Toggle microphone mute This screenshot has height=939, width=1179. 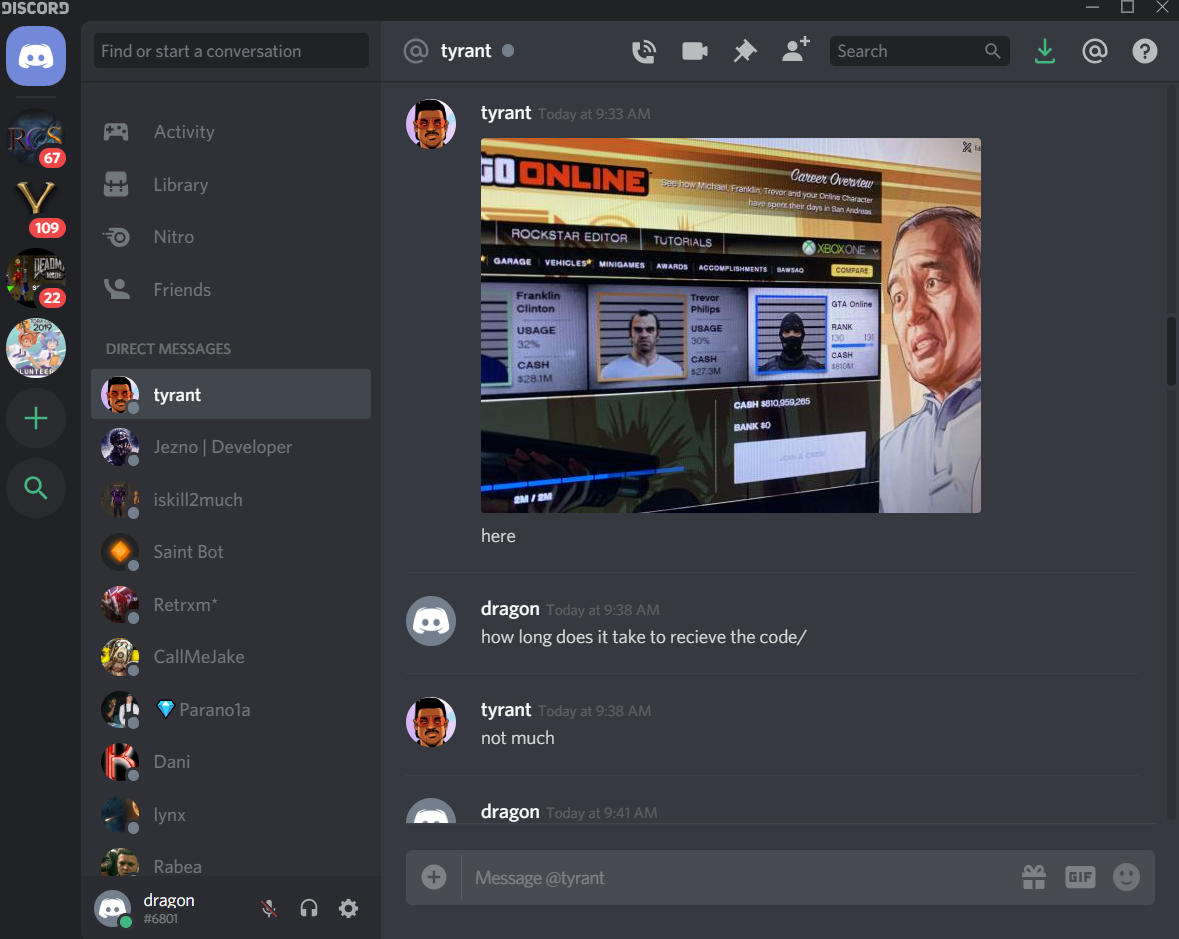pyautogui.click(x=269, y=908)
